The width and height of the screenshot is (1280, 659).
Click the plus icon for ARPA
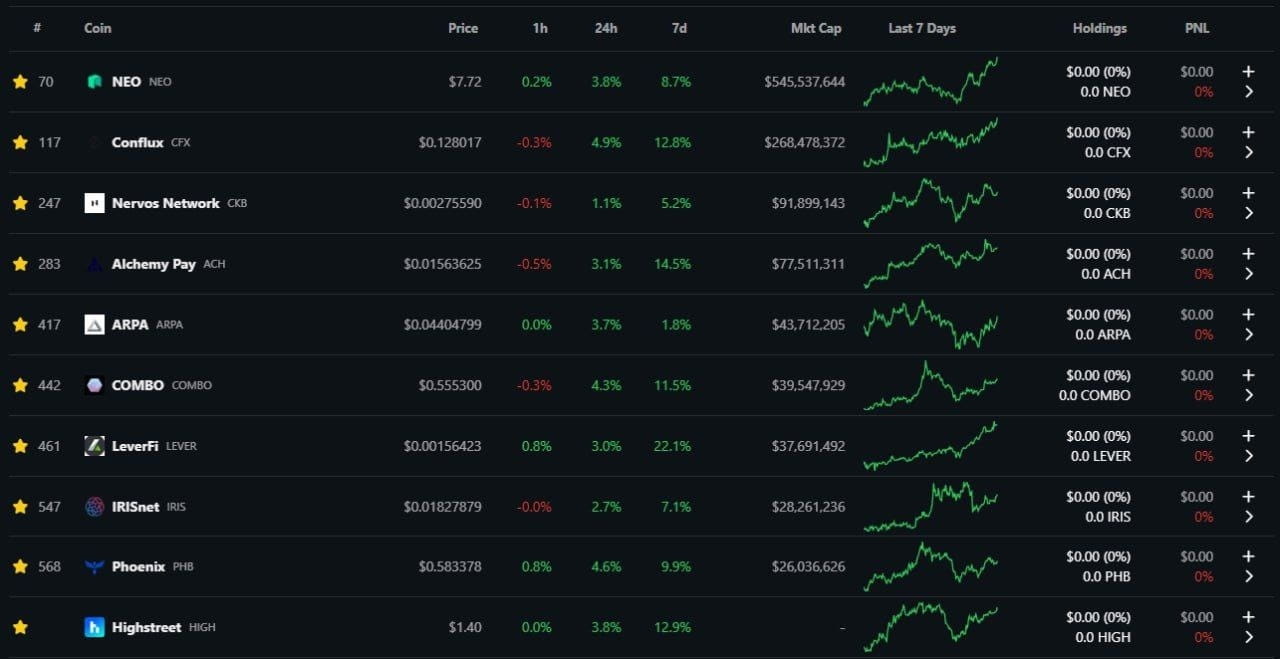[x=1248, y=315]
